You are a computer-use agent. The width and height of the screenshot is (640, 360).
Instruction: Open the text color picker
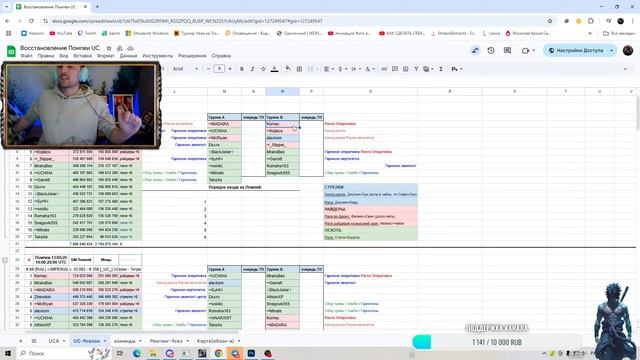tap(275, 69)
